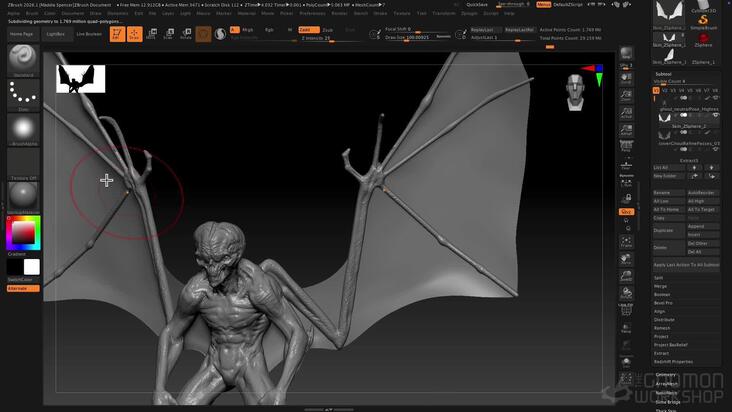This screenshot has height=412, width=732.
Task: Click the Append subtool button
Action: [x=703, y=226]
